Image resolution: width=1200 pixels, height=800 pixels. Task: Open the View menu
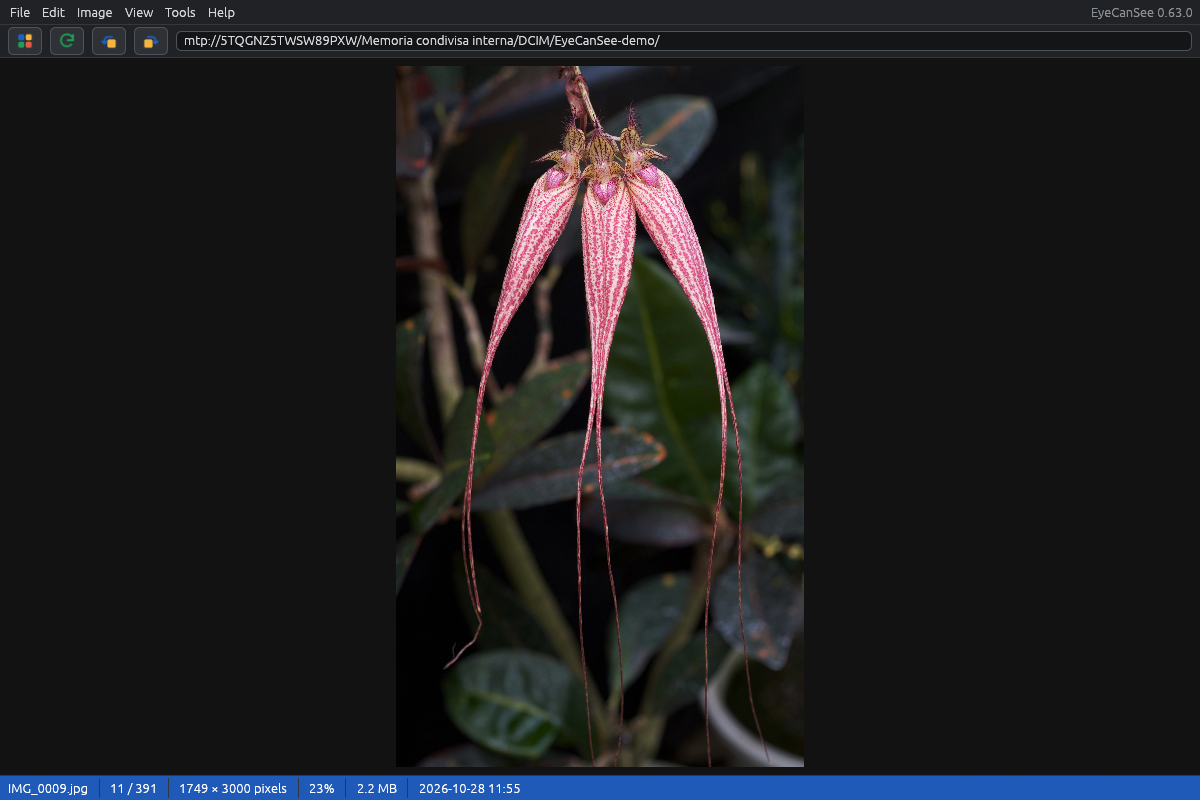click(x=139, y=12)
